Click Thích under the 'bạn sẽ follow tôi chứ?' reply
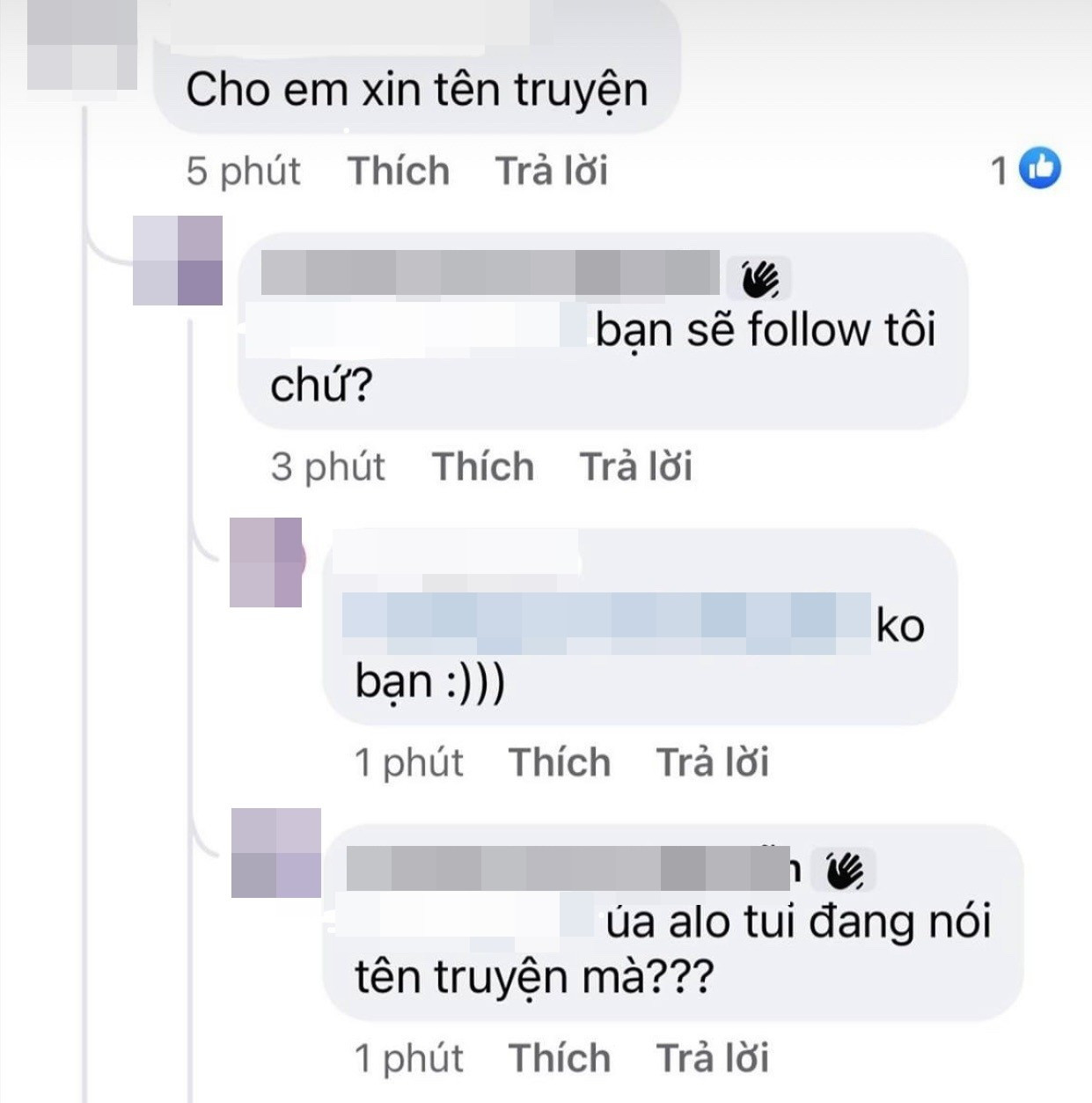This screenshot has height=1103, width=1092. point(483,467)
